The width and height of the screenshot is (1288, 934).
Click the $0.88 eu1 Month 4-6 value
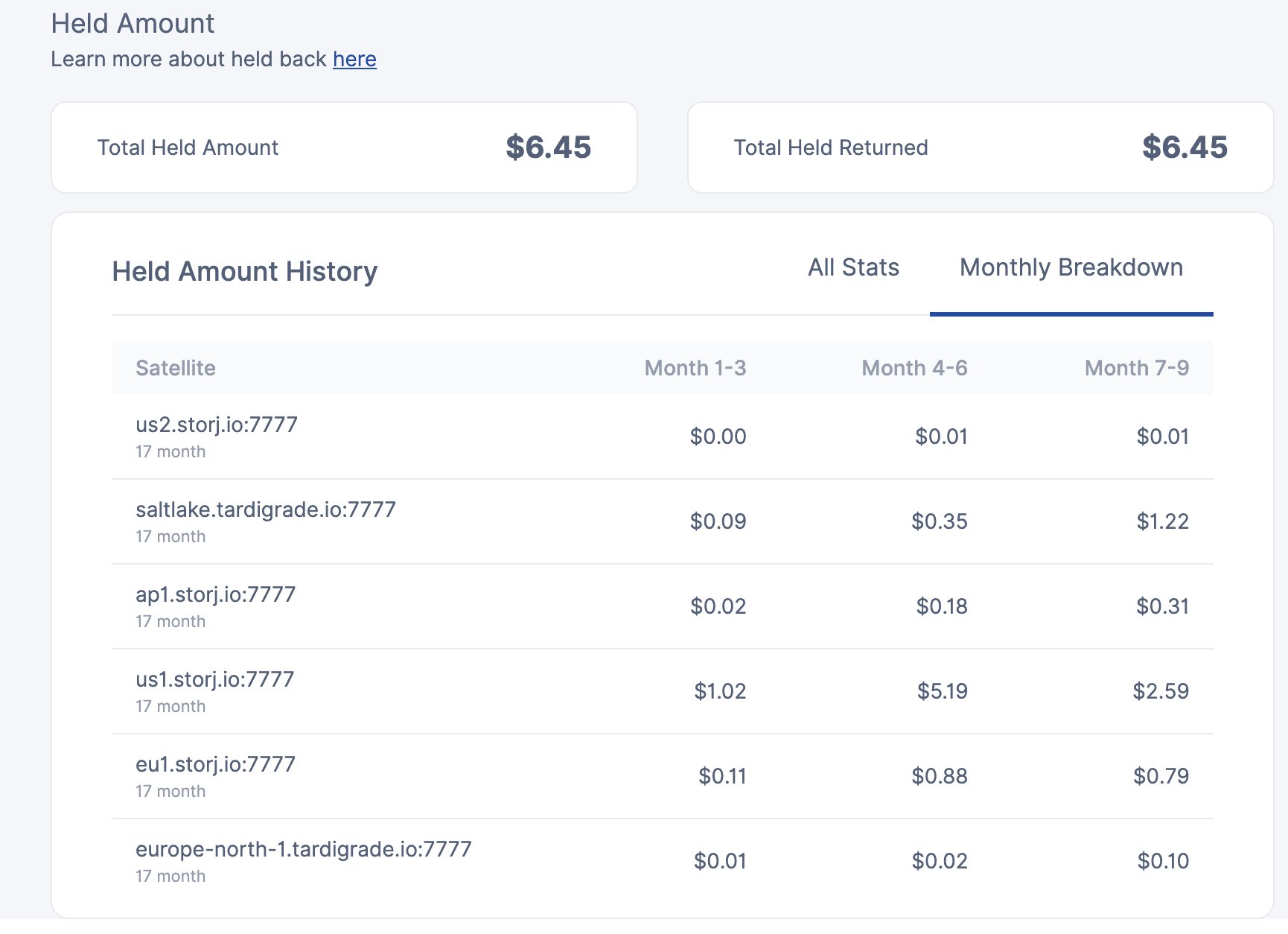(x=940, y=776)
